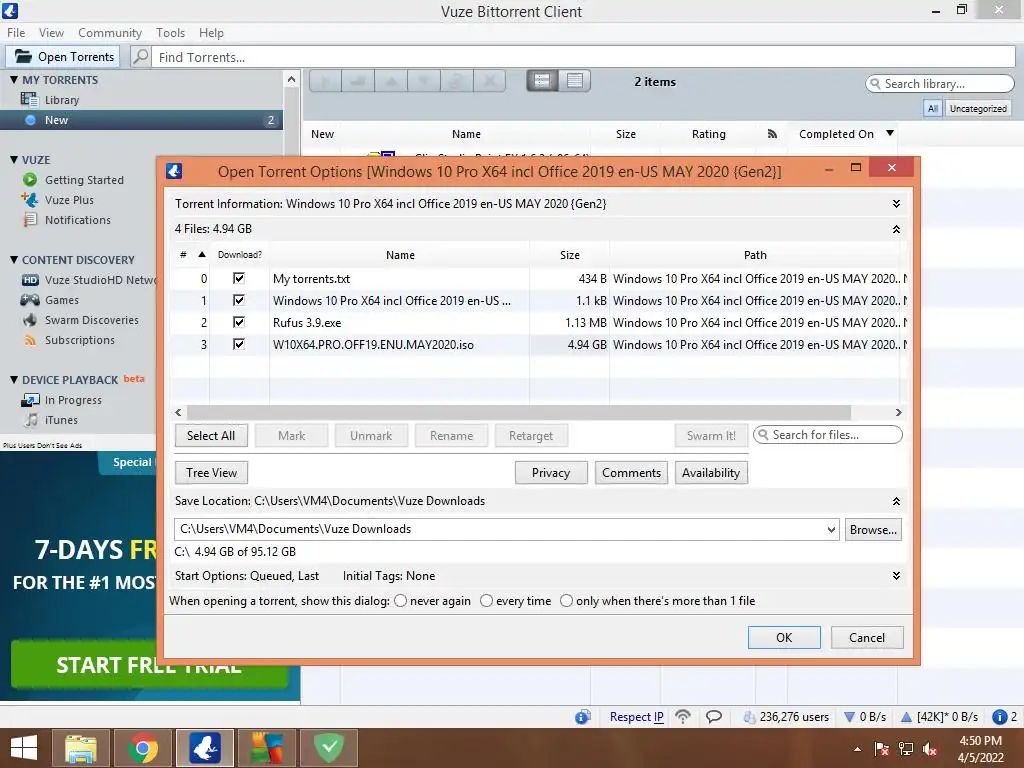
Task: Open the Help menu
Action: pos(211,33)
